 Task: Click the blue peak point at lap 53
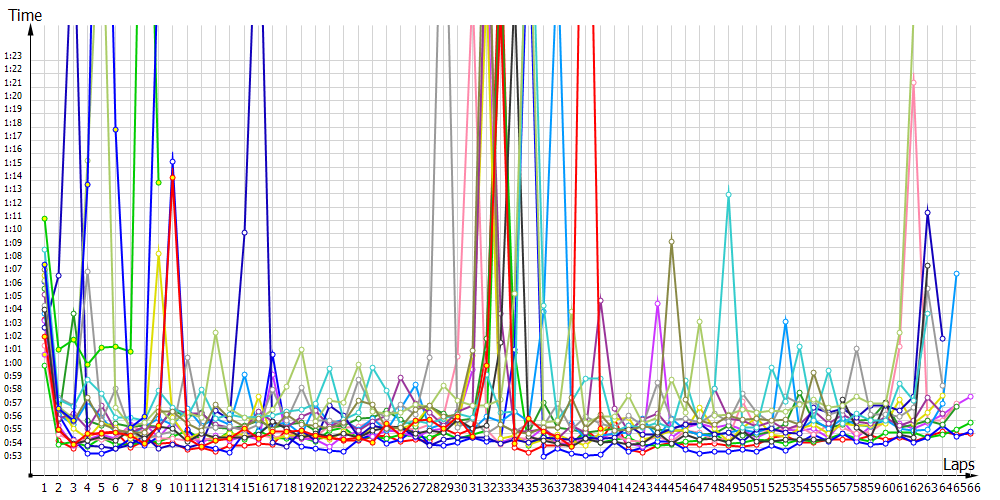[785, 321]
